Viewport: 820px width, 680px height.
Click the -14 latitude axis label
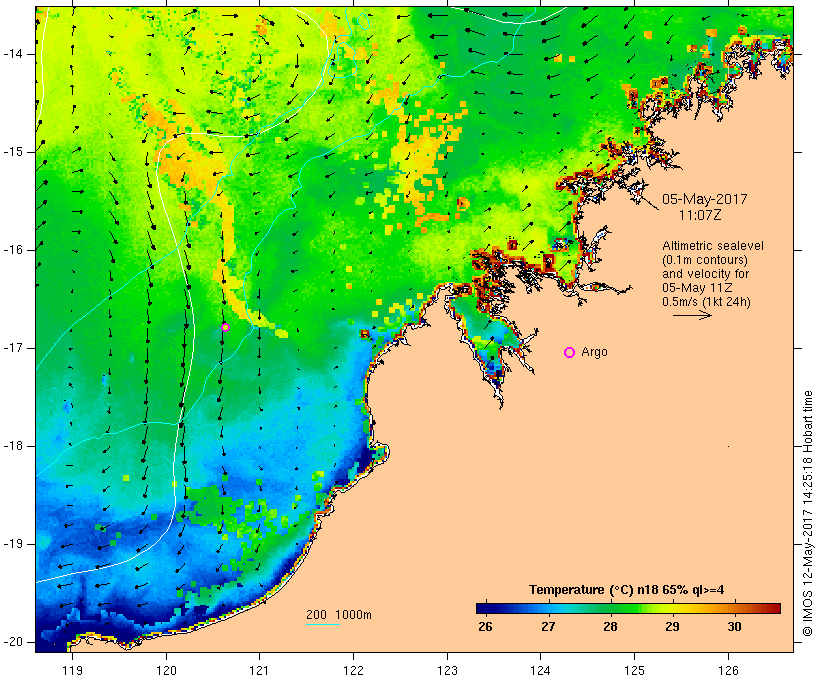[x=13, y=54]
